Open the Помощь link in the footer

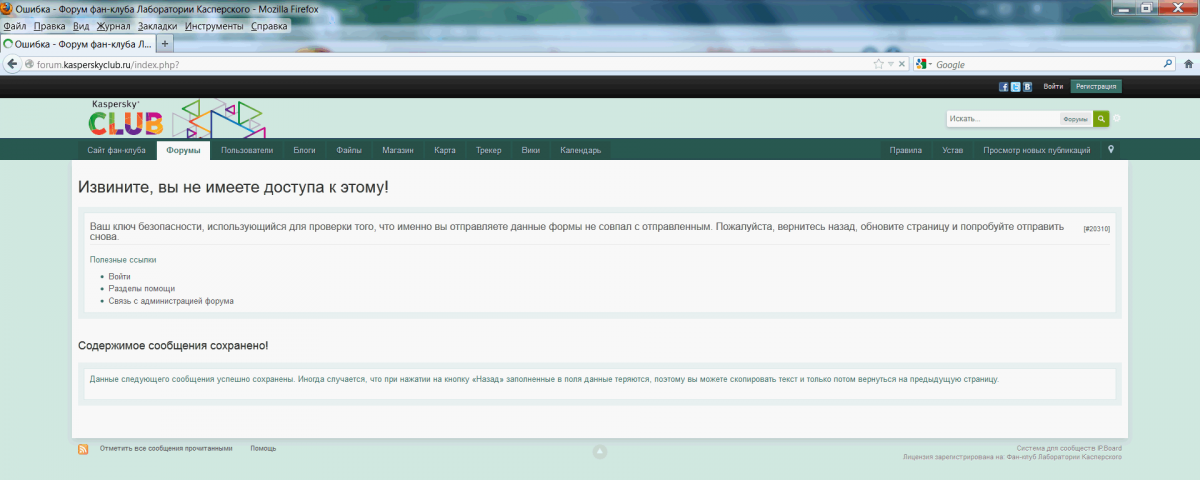(263, 448)
